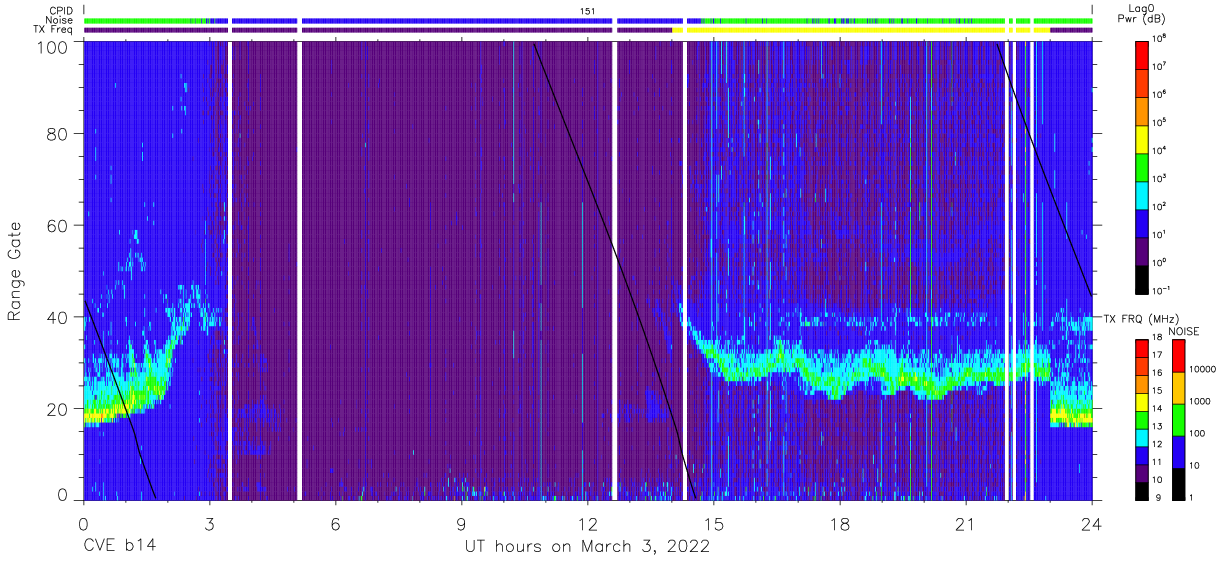Click x-axis tick label 9
The image size is (1228, 567).
(462, 524)
